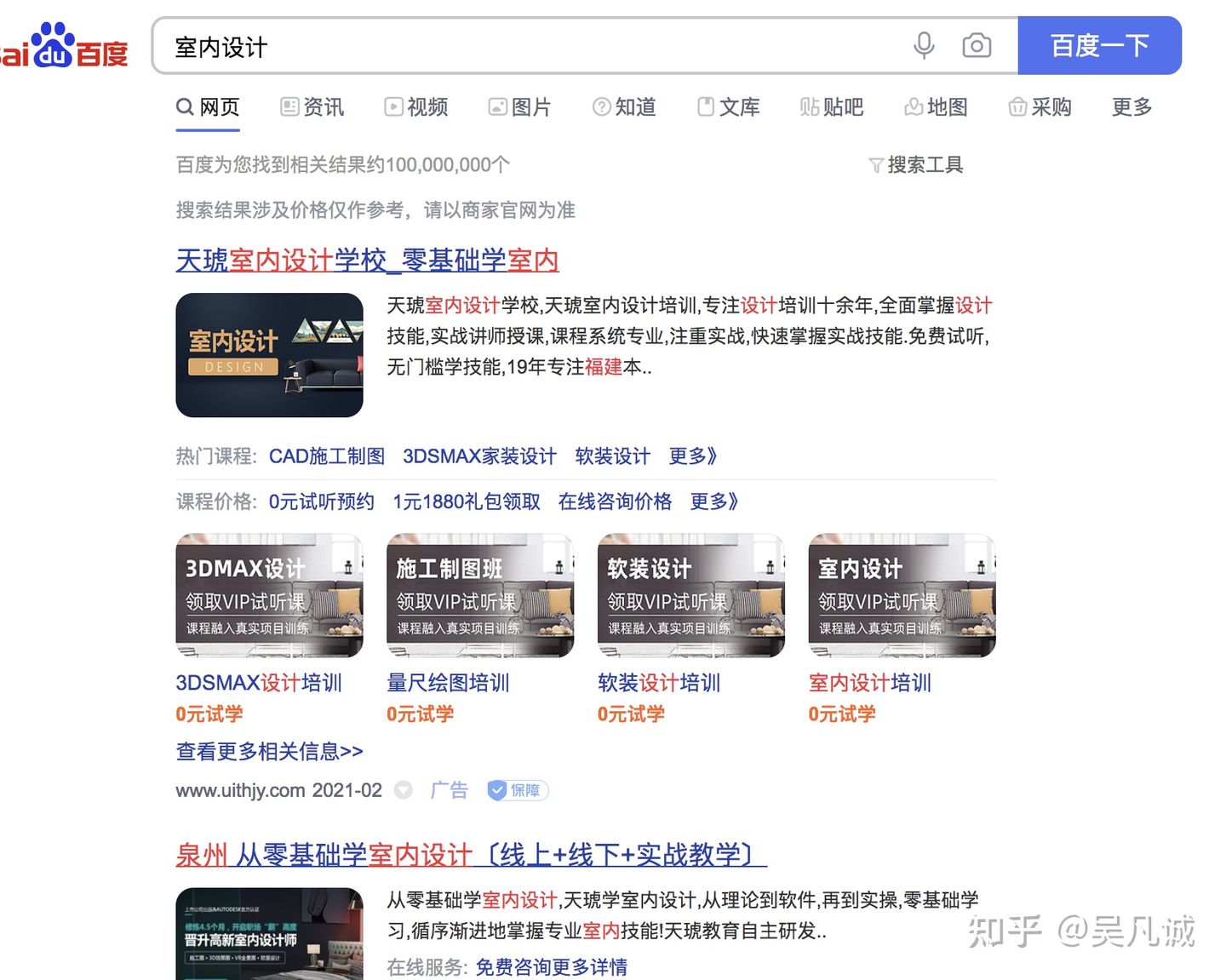
Task: Click the Baidu paw logo
Action: [63, 46]
